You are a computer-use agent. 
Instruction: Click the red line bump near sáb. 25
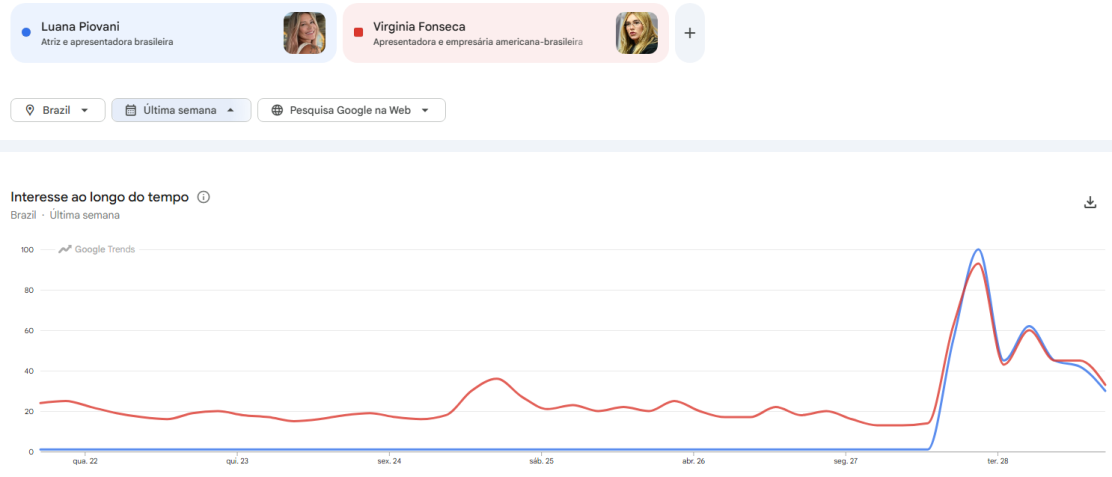[x=496, y=379]
